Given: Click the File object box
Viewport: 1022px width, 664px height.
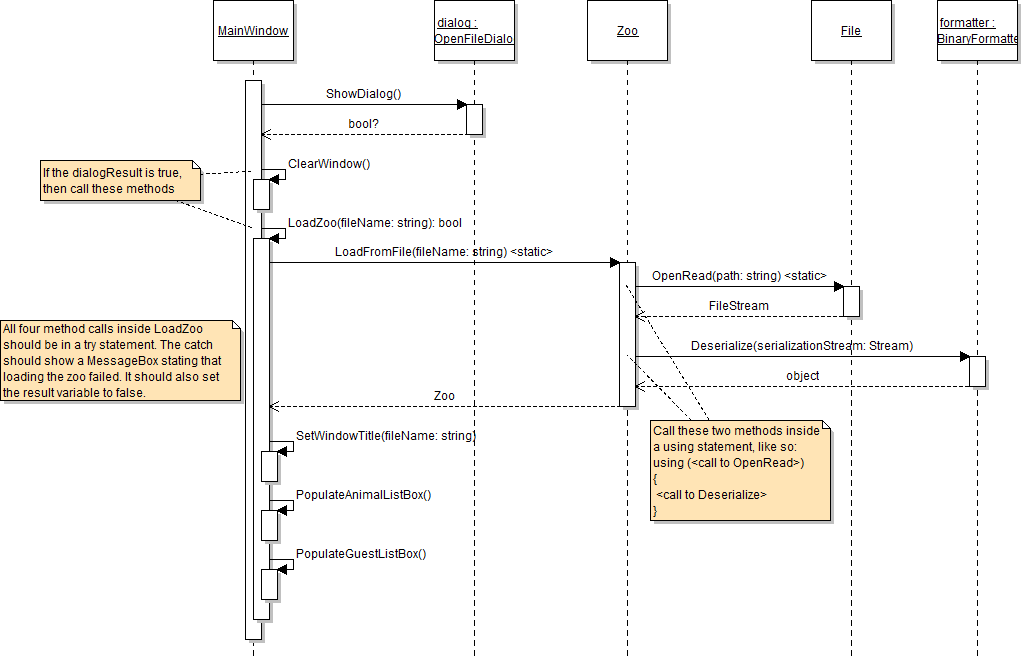Looking at the screenshot, I should 850,31.
